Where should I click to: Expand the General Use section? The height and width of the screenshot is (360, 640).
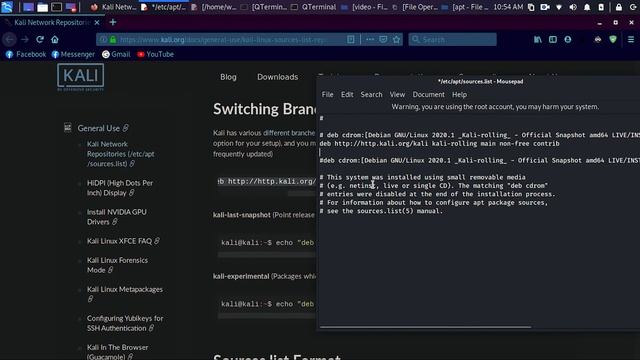(98, 128)
